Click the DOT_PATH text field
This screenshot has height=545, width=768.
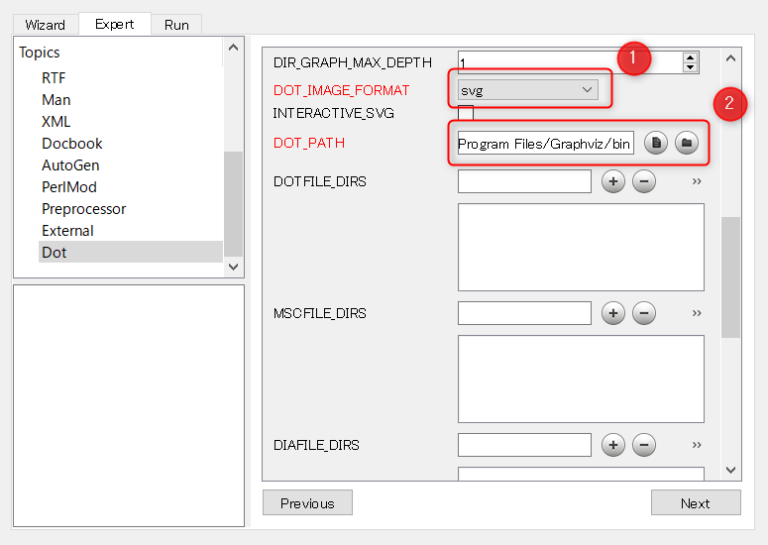click(x=545, y=144)
